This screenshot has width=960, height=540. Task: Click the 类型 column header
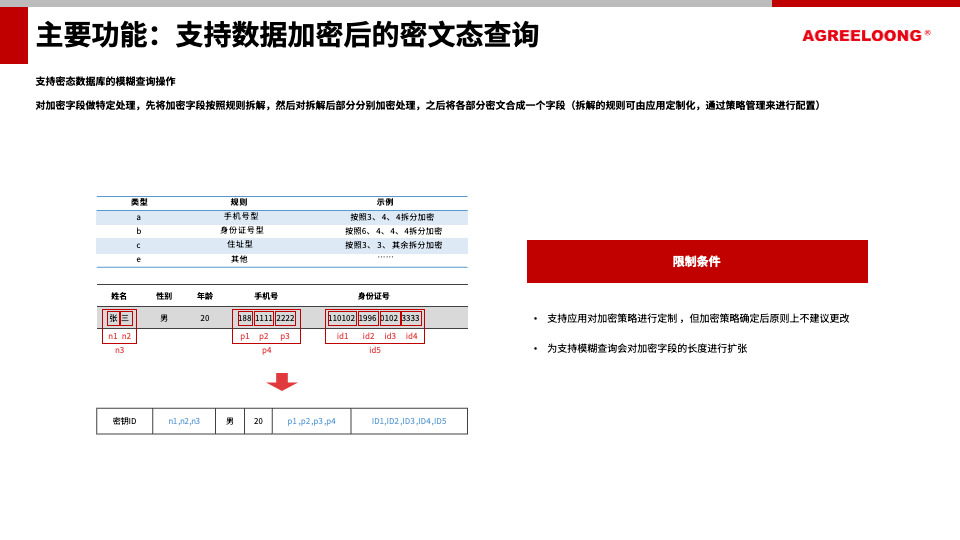click(x=139, y=202)
